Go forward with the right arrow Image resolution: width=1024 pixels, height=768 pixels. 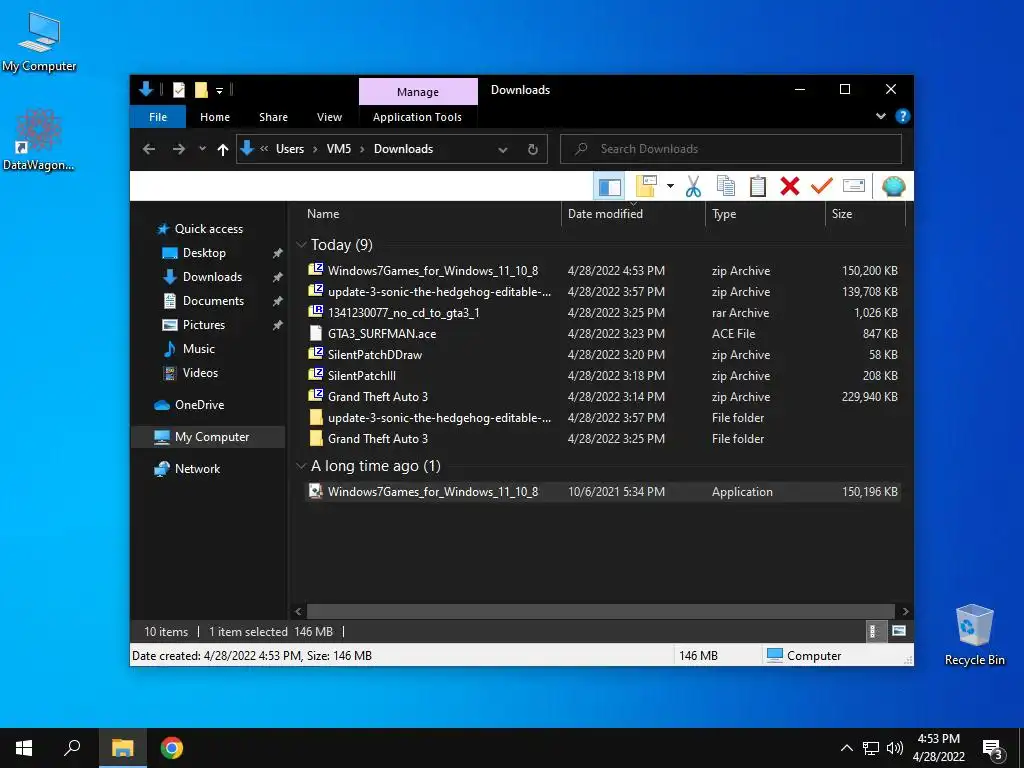click(x=178, y=149)
